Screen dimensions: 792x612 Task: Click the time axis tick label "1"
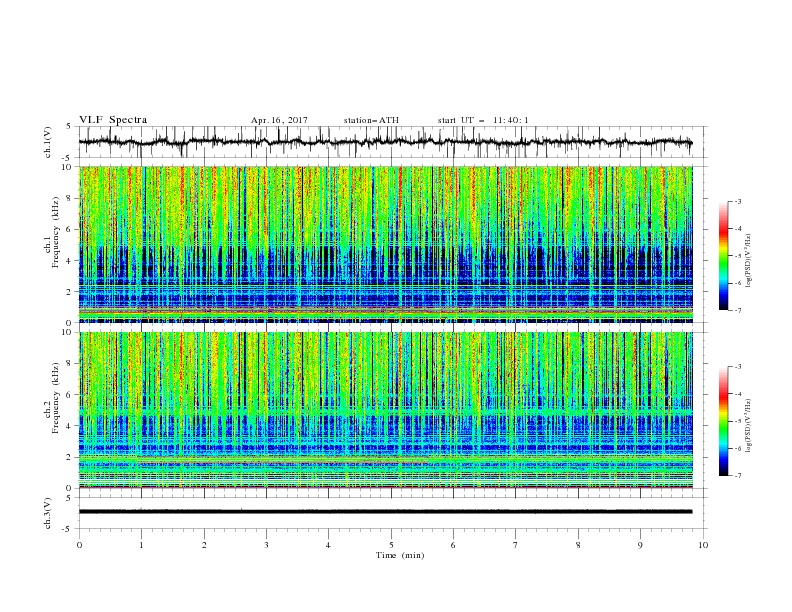[141, 545]
